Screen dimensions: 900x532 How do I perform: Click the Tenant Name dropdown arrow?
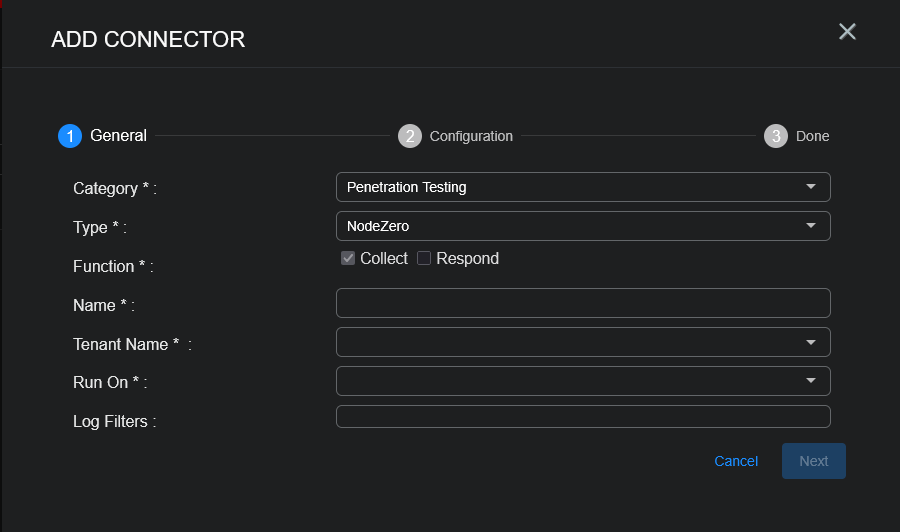(x=810, y=342)
